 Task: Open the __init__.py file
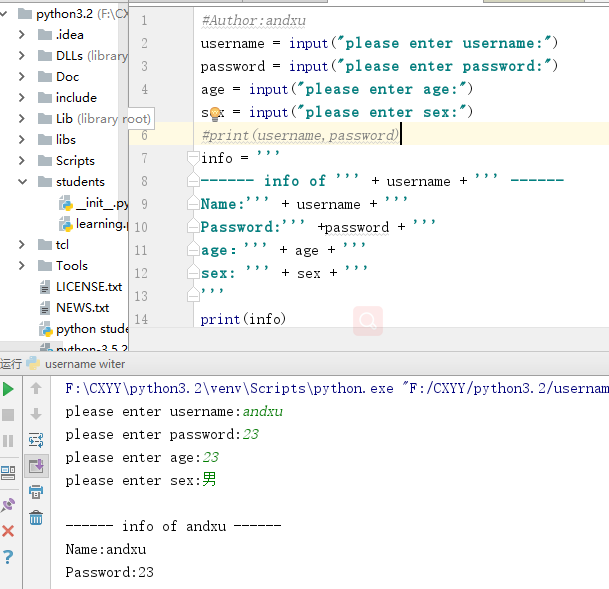click(102, 203)
